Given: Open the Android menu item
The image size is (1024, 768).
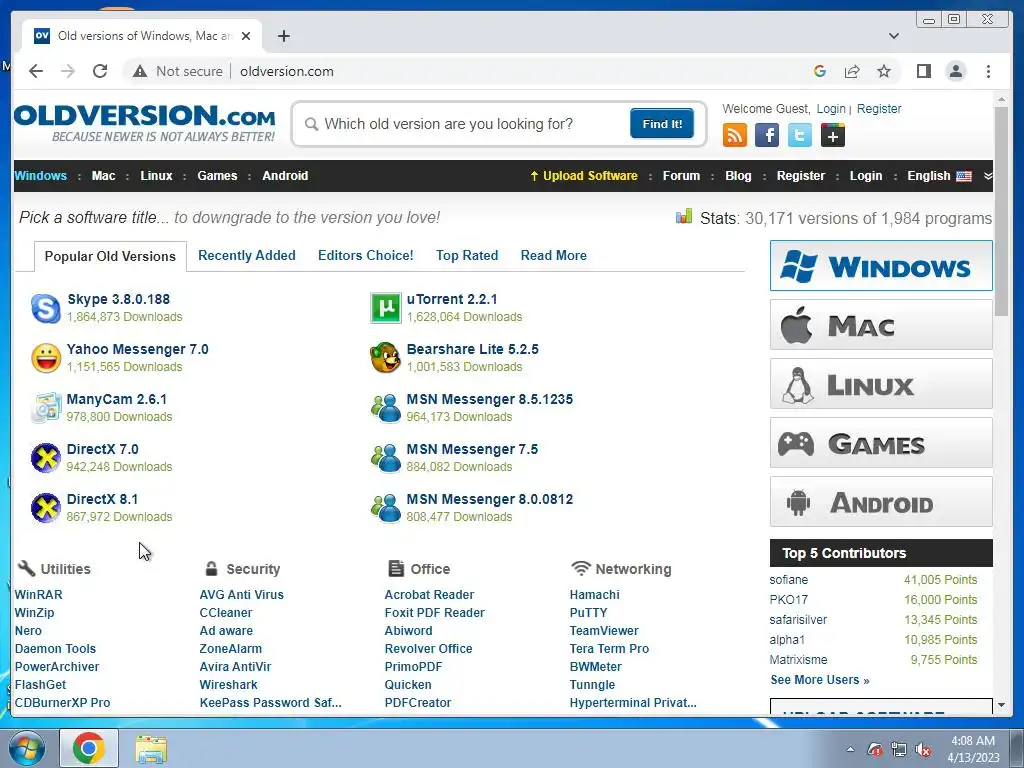Looking at the screenshot, I should [285, 176].
